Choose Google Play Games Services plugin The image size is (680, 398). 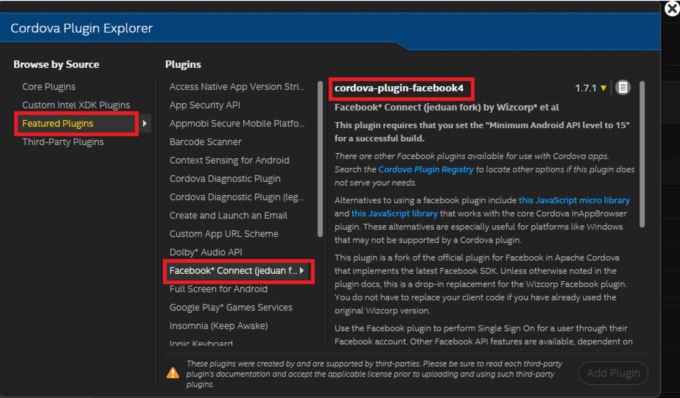click(x=231, y=307)
